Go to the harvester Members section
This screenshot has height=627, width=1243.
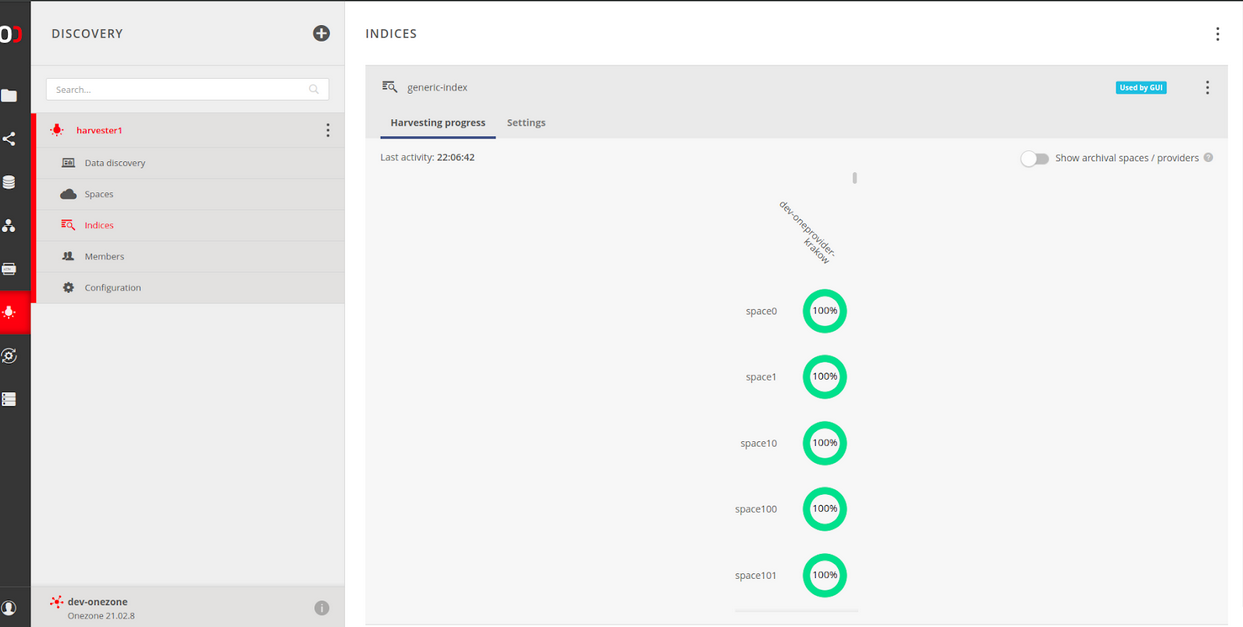click(104, 257)
